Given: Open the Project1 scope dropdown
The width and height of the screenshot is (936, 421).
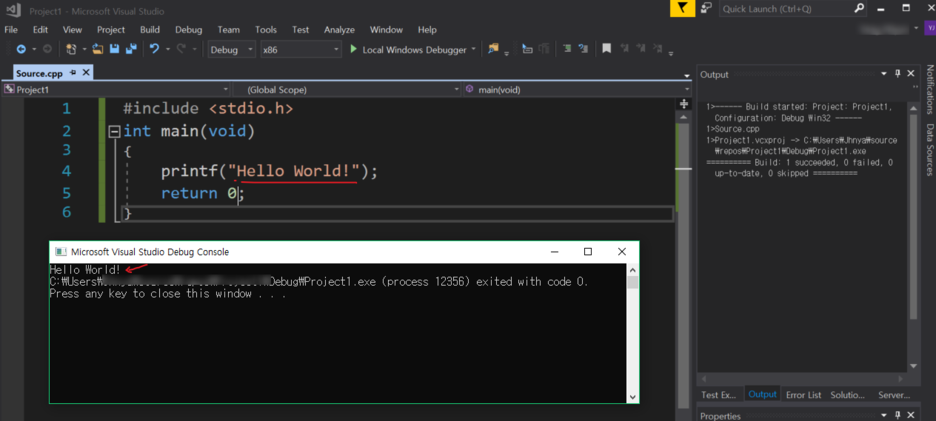Looking at the screenshot, I should 116,90.
